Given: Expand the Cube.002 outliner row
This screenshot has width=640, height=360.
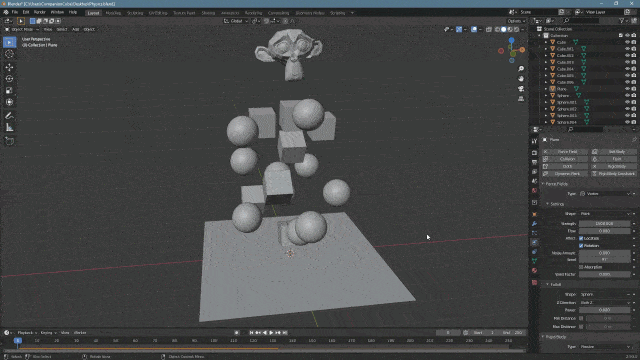Looking at the screenshot, I should tap(546, 56).
